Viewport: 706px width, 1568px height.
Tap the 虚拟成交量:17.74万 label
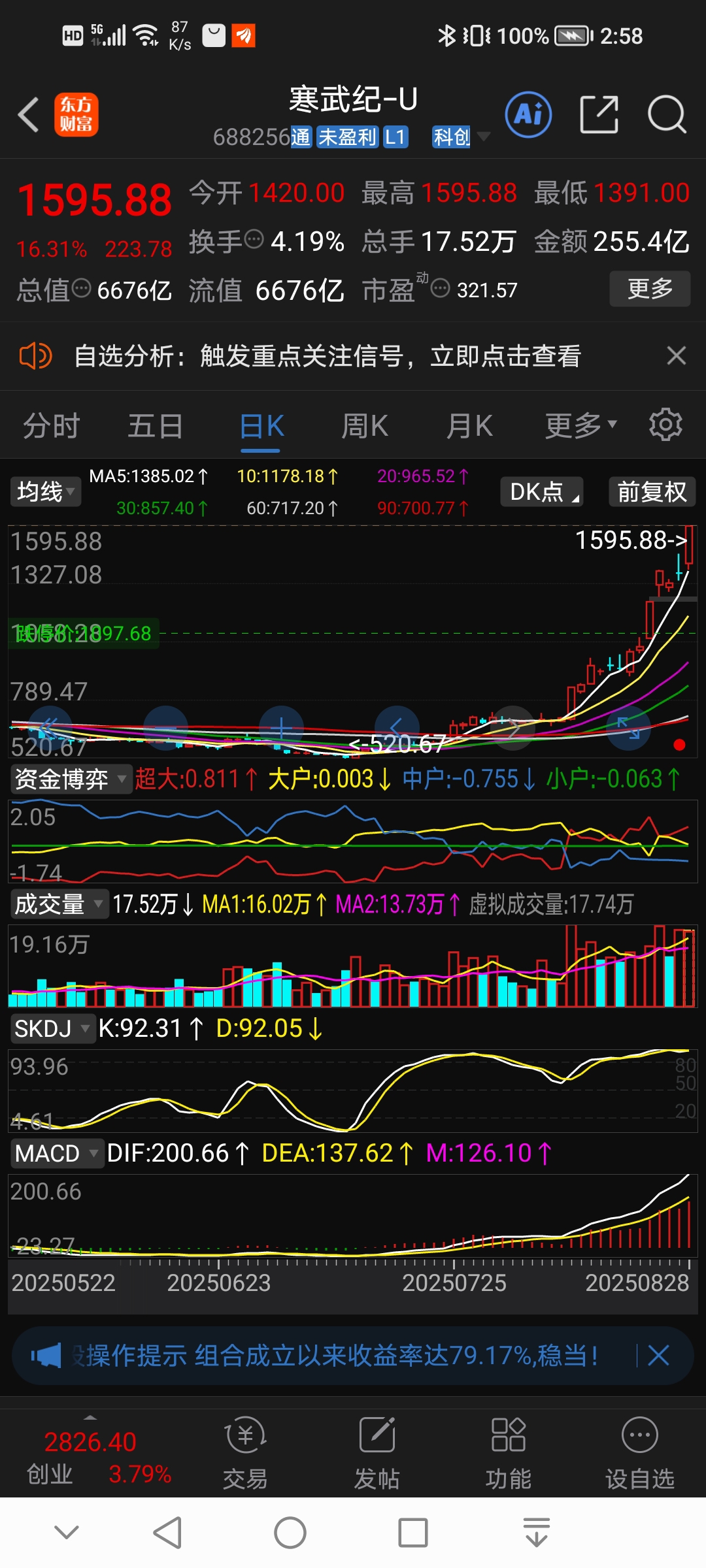point(551,904)
